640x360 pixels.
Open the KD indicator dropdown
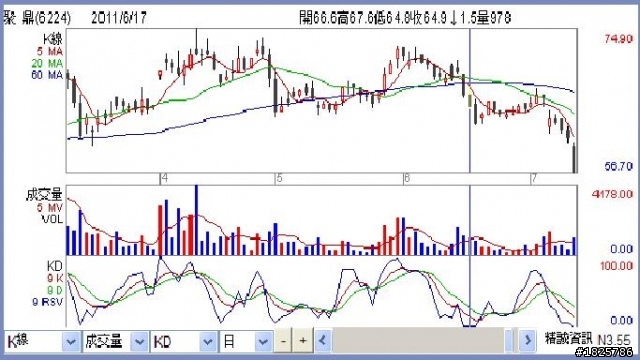[x=183, y=341]
